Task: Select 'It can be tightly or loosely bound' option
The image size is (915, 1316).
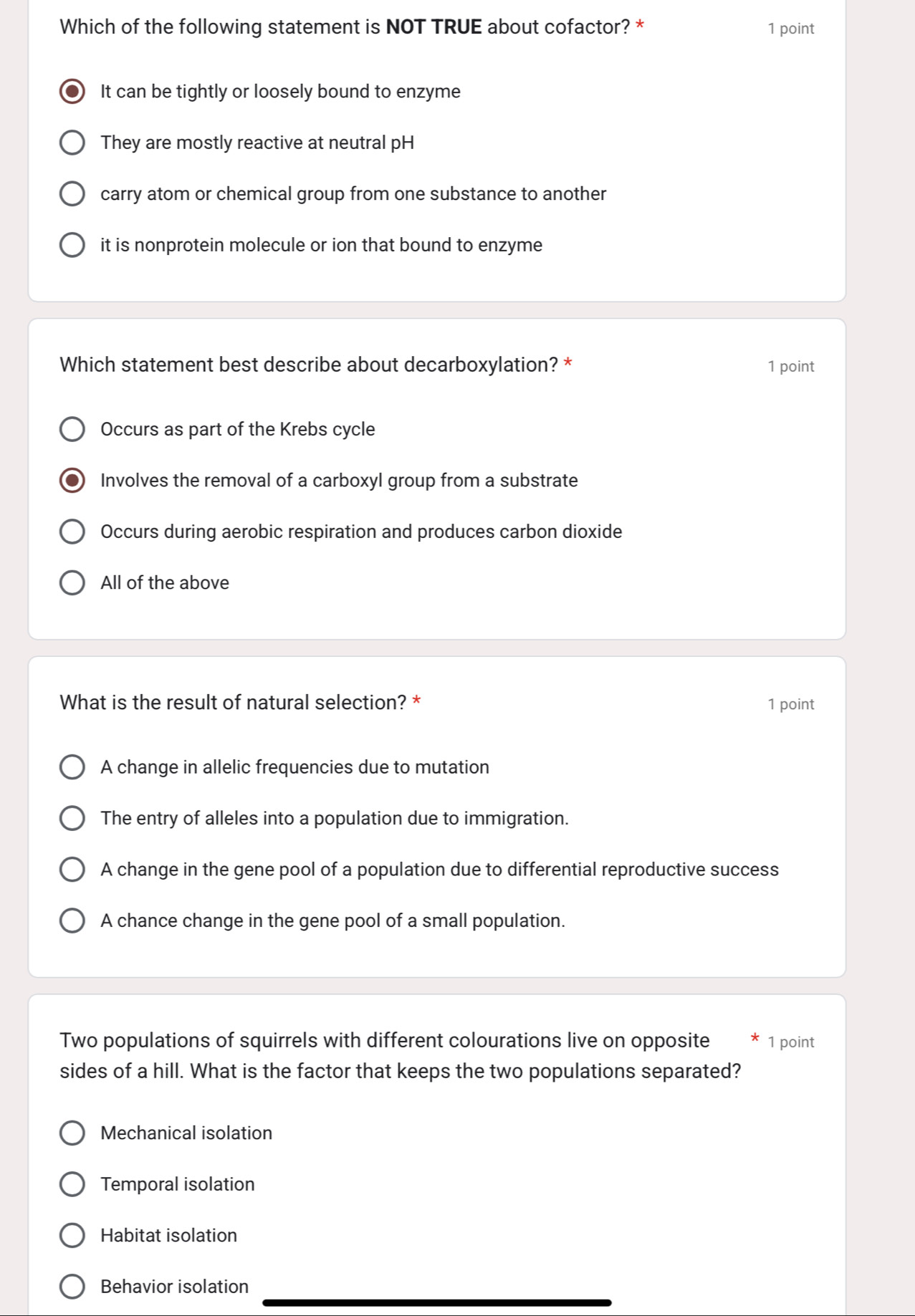Action: pos(72,92)
